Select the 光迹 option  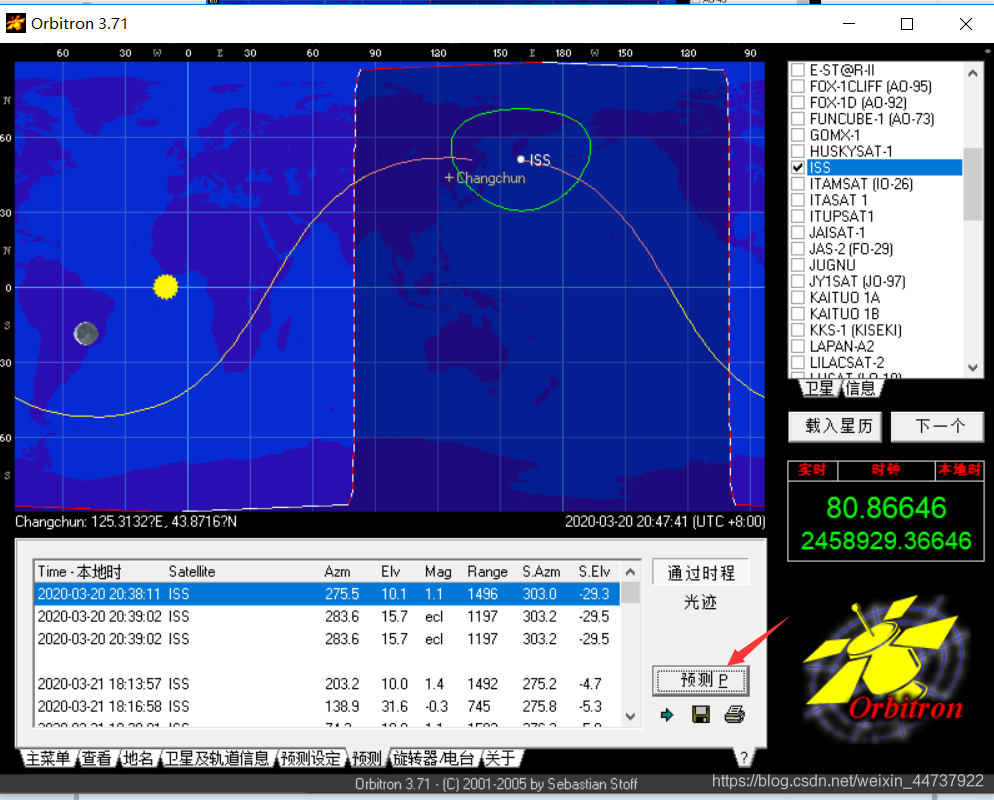click(x=700, y=602)
